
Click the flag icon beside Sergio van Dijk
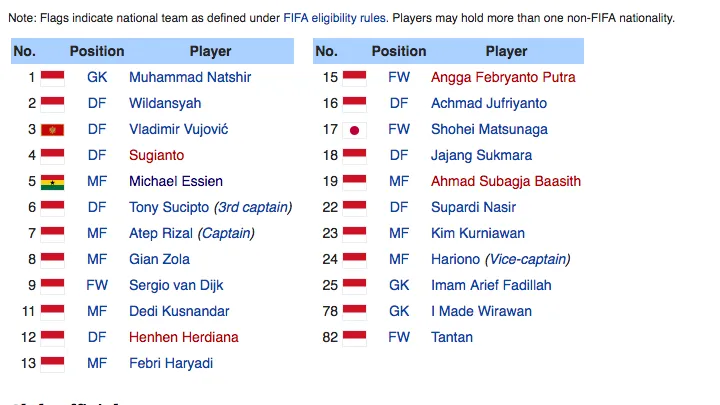pos(53,285)
